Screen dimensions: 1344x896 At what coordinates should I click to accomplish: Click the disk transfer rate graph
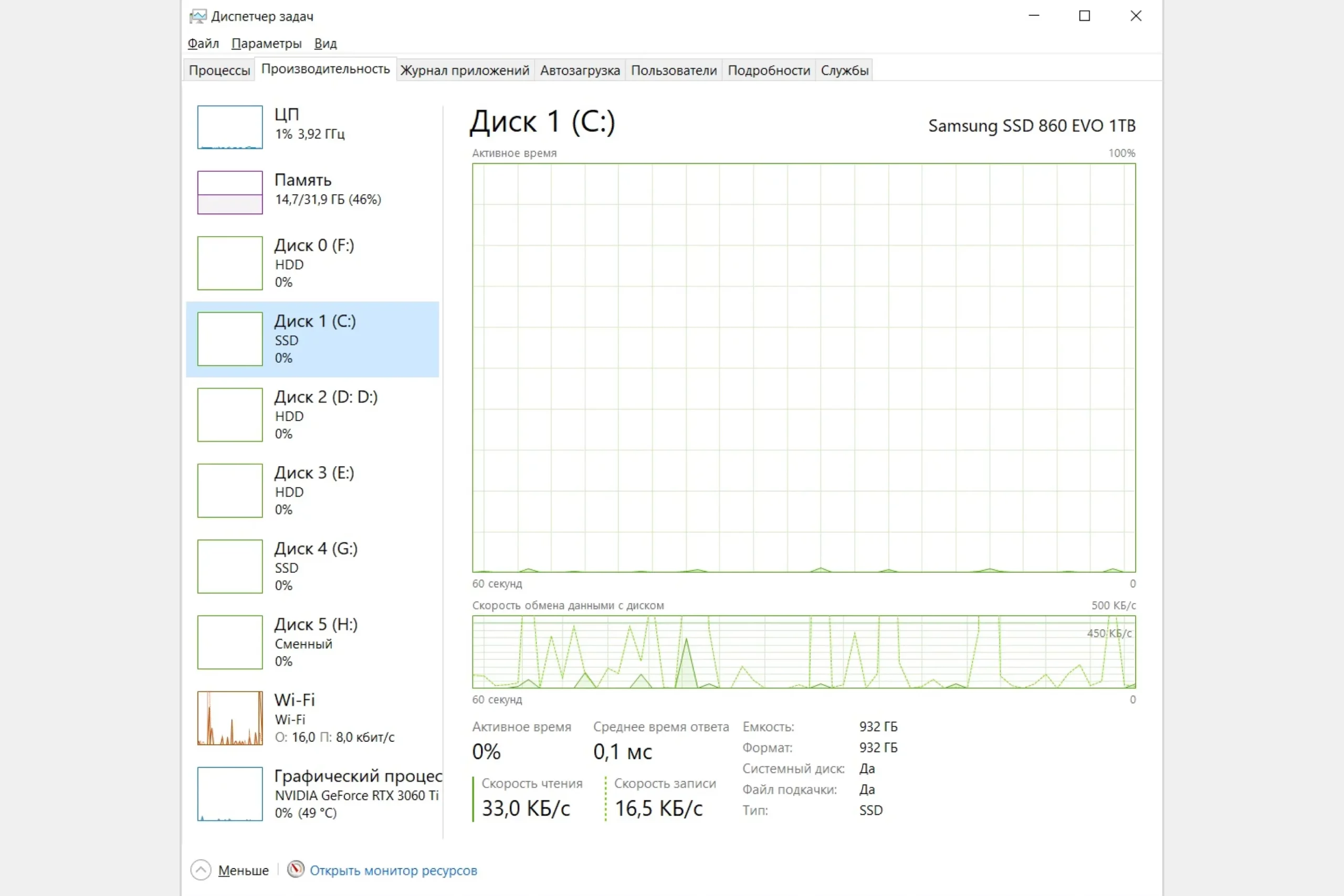pos(803,651)
